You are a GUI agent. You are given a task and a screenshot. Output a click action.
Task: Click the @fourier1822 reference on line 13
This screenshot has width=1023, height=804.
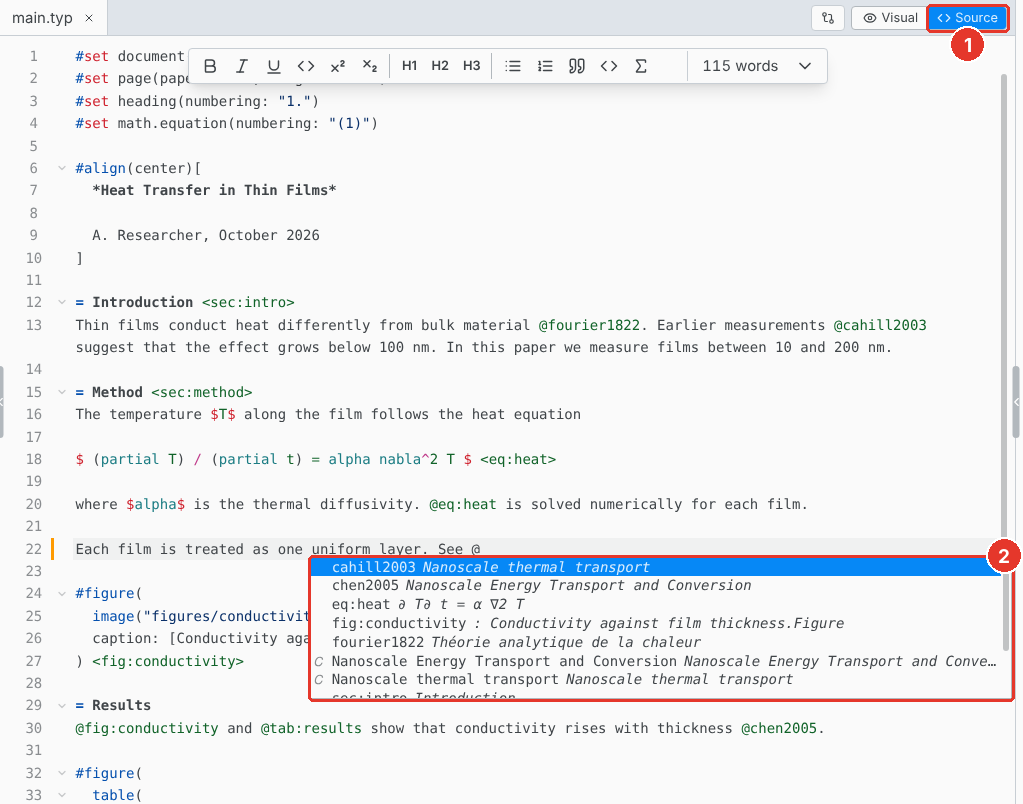click(x=589, y=325)
